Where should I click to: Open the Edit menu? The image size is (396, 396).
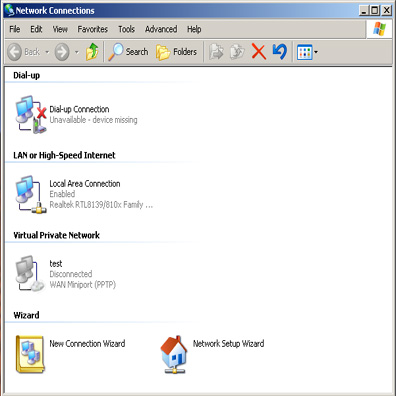tap(36, 29)
